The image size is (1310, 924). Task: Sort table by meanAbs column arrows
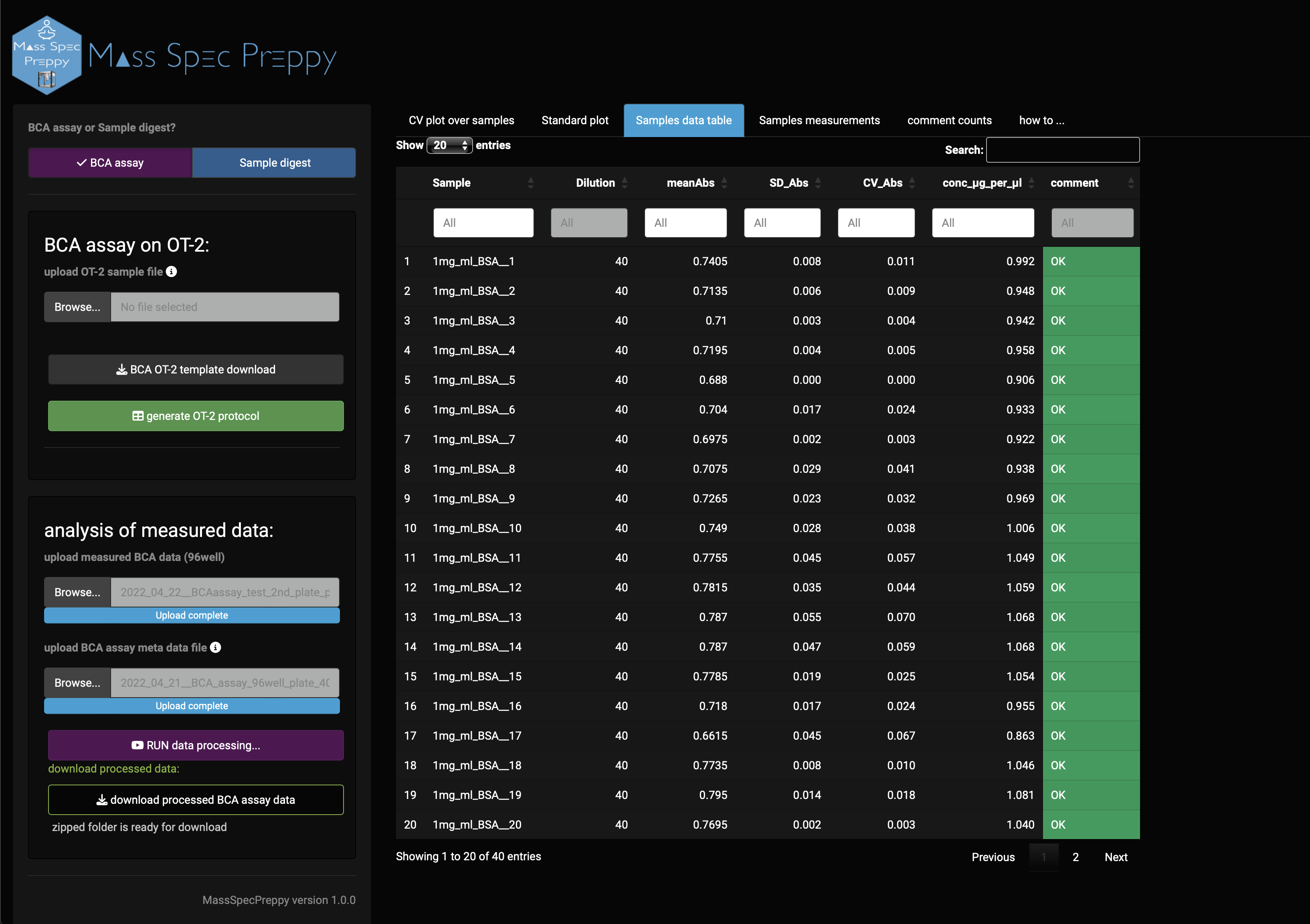(x=724, y=183)
